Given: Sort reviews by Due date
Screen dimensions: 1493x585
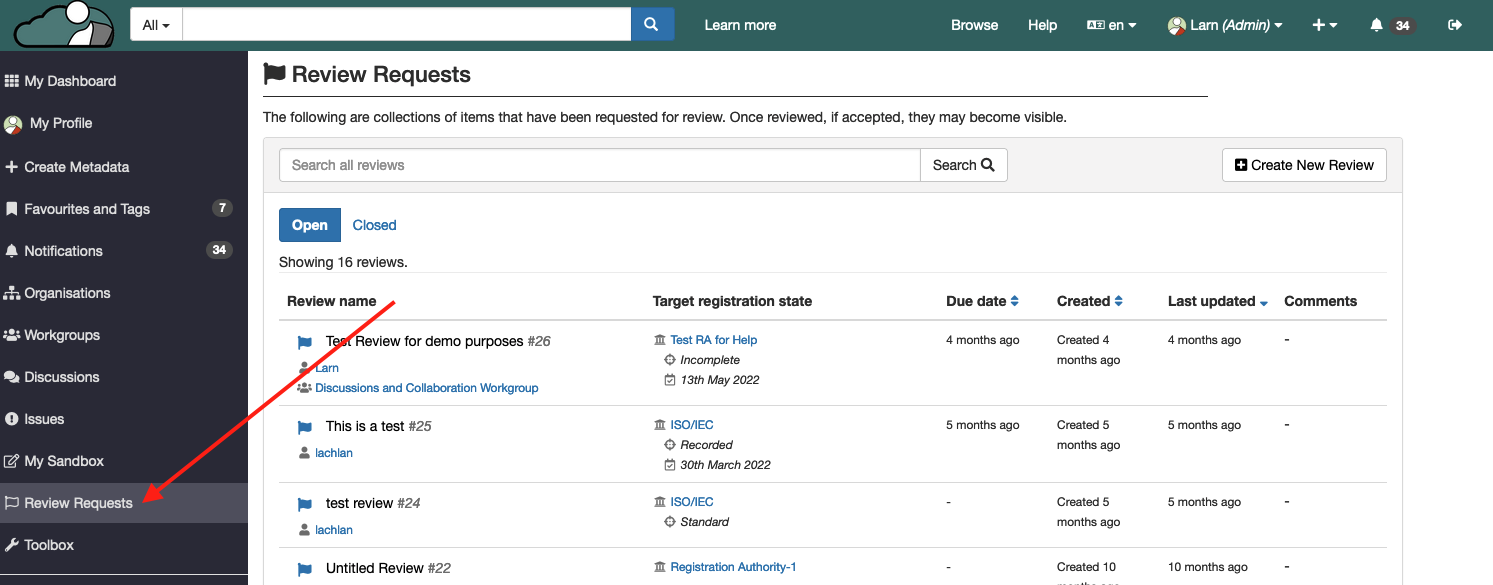Looking at the screenshot, I should pos(982,301).
